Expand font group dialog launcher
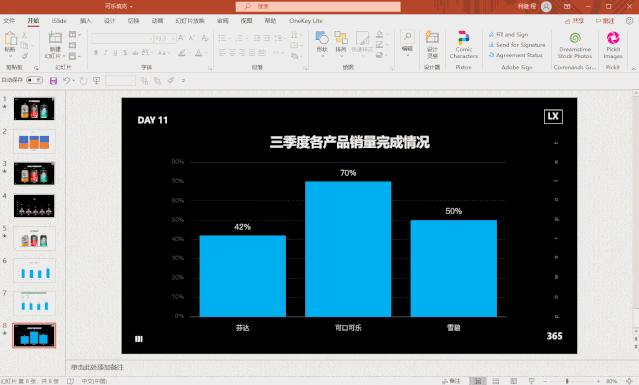This screenshot has width=639, height=385. pyautogui.click(x=210, y=68)
